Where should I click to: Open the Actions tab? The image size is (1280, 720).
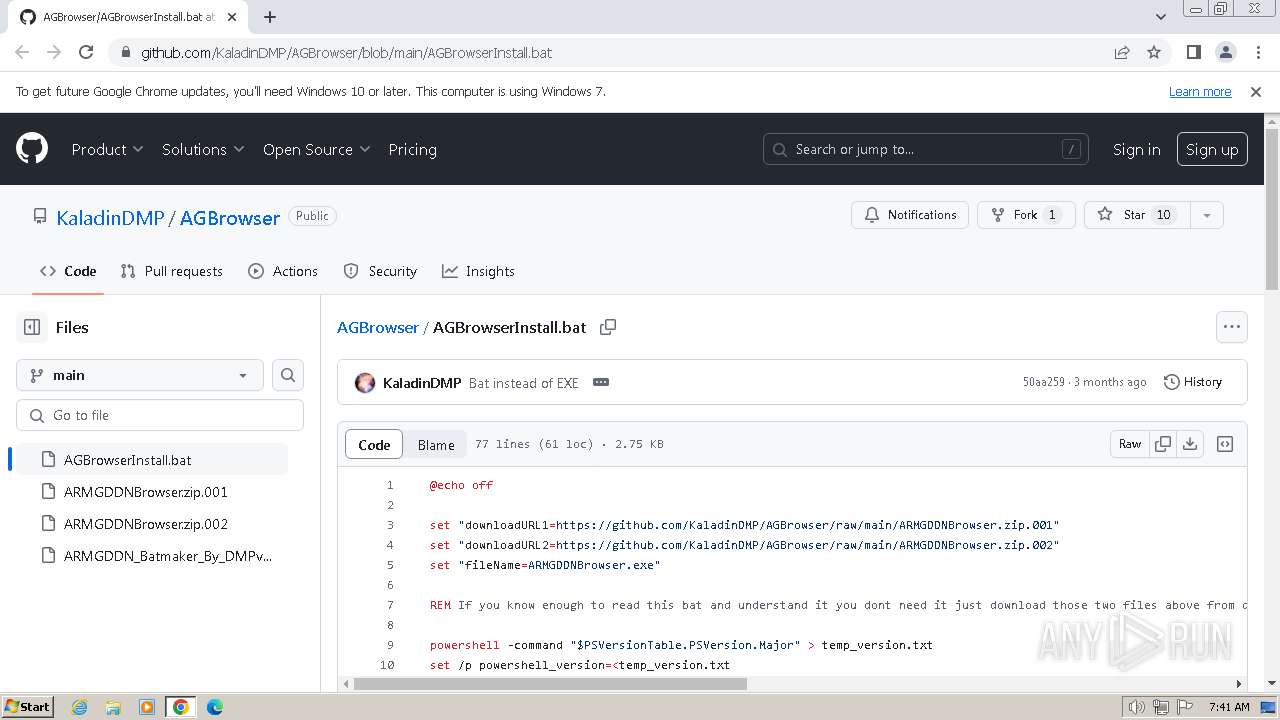coord(283,271)
